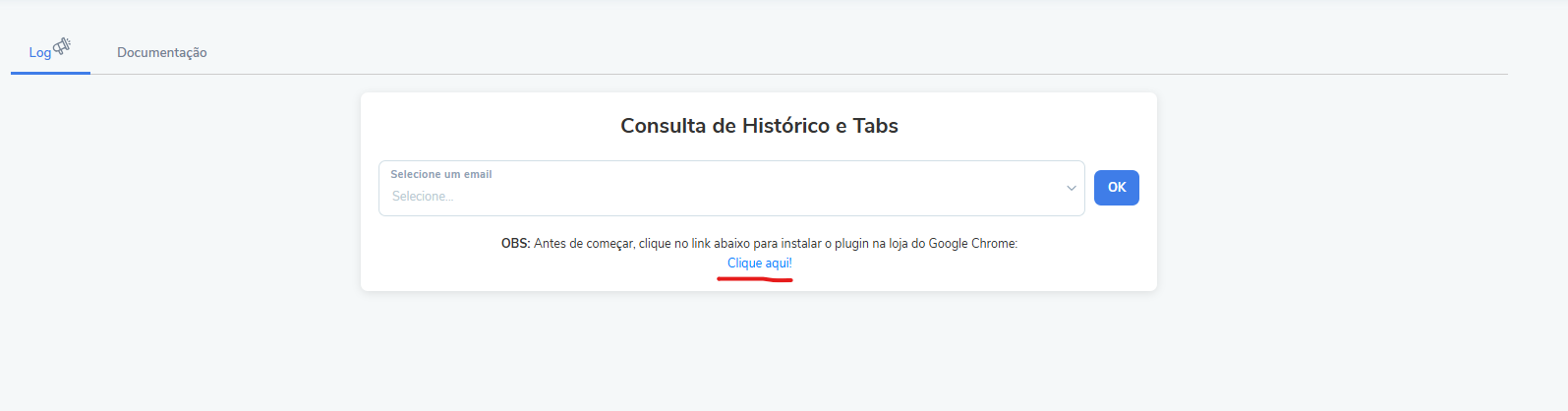Screen dimensions: 1568x411
Task: Click the bold OBS: note label
Action: pyautogui.click(x=515, y=243)
